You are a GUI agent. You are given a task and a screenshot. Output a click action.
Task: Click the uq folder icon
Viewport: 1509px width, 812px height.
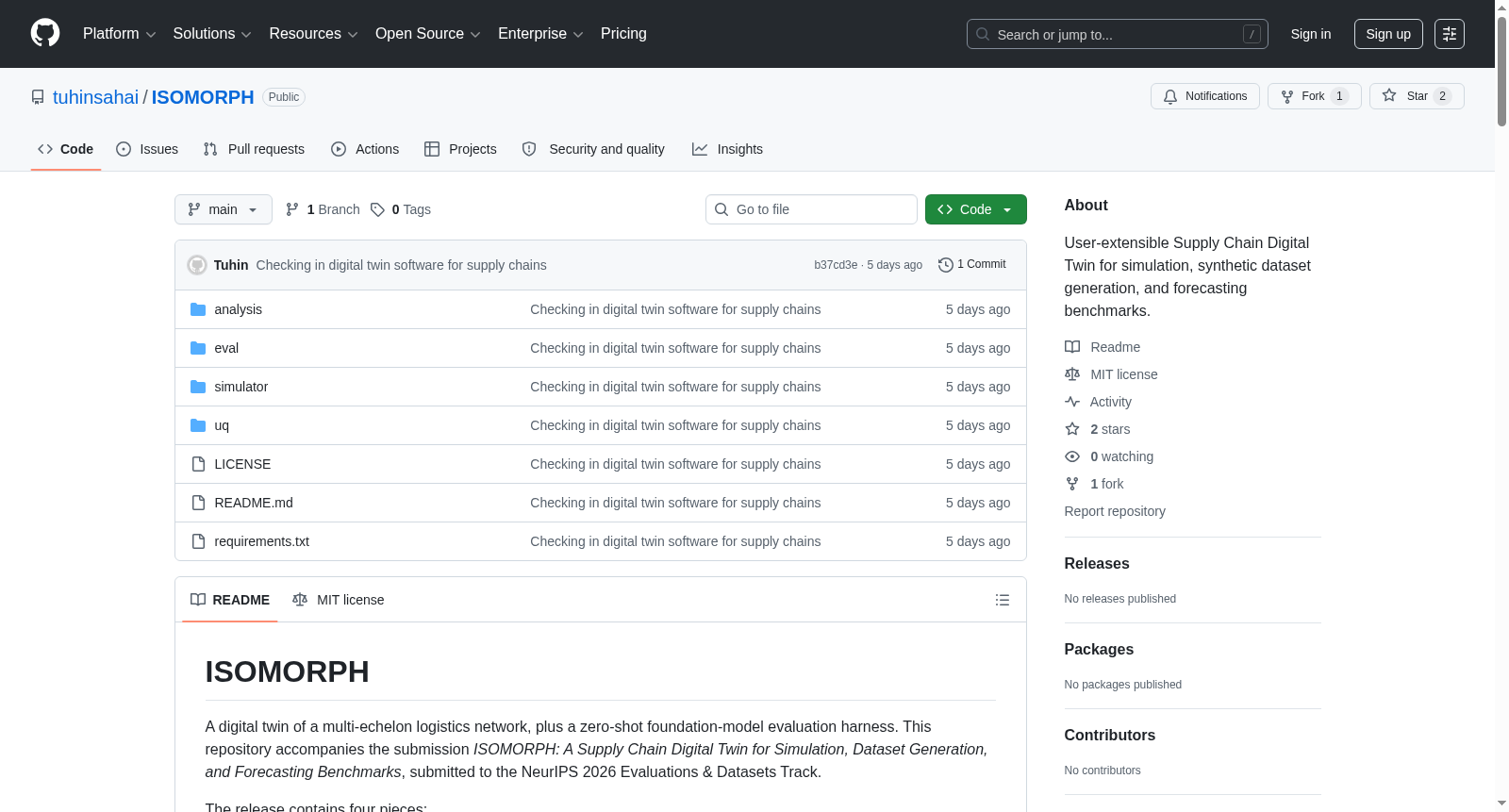click(198, 425)
